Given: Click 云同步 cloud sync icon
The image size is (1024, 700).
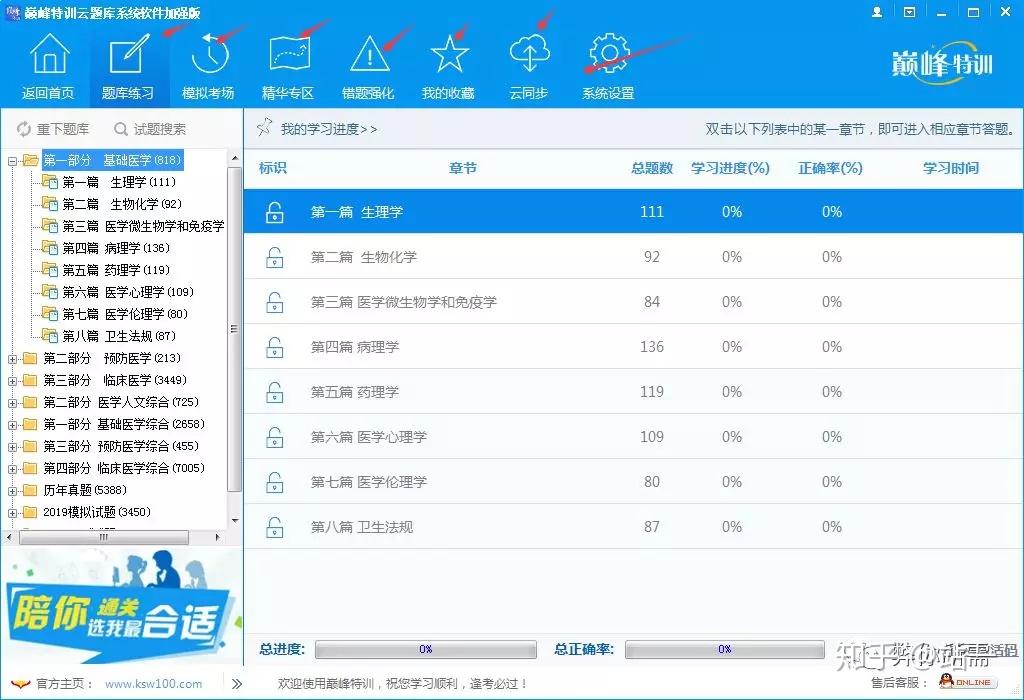Looking at the screenshot, I should coord(530,54).
